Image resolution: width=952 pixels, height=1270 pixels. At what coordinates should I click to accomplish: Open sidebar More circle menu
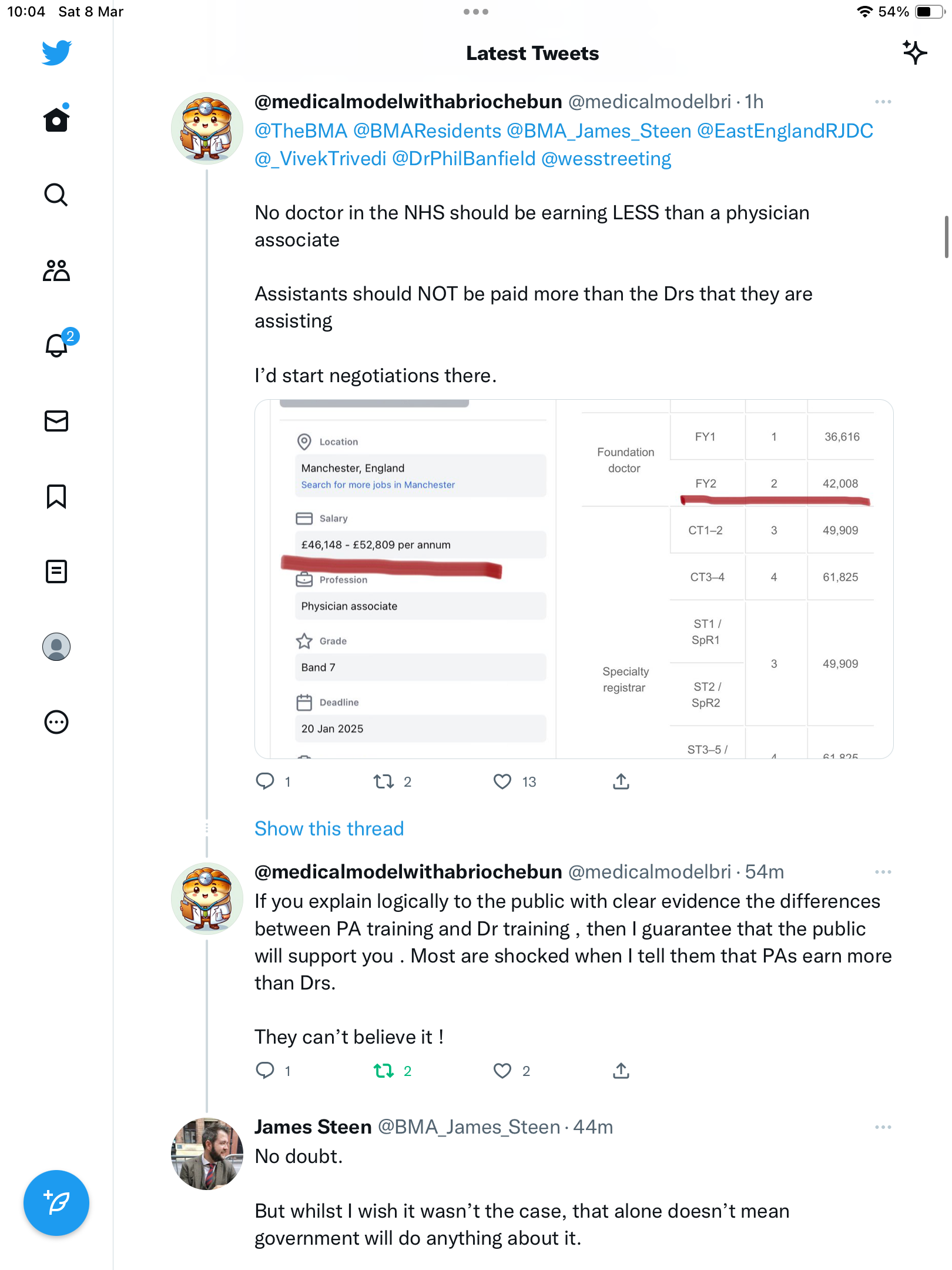tap(56, 722)
